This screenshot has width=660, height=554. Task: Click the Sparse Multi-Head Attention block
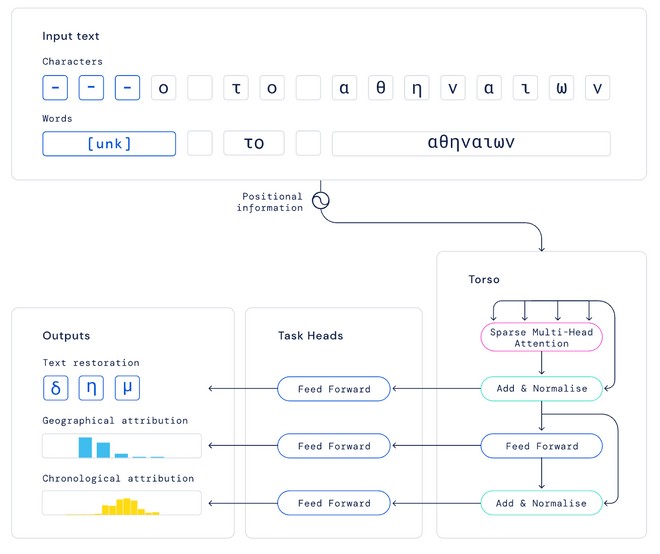coord(541,338)
